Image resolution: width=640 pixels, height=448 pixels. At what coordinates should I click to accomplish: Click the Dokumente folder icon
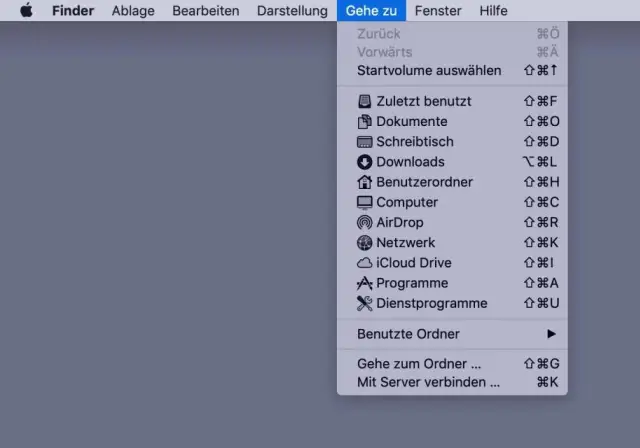click(x=365, y=121)
